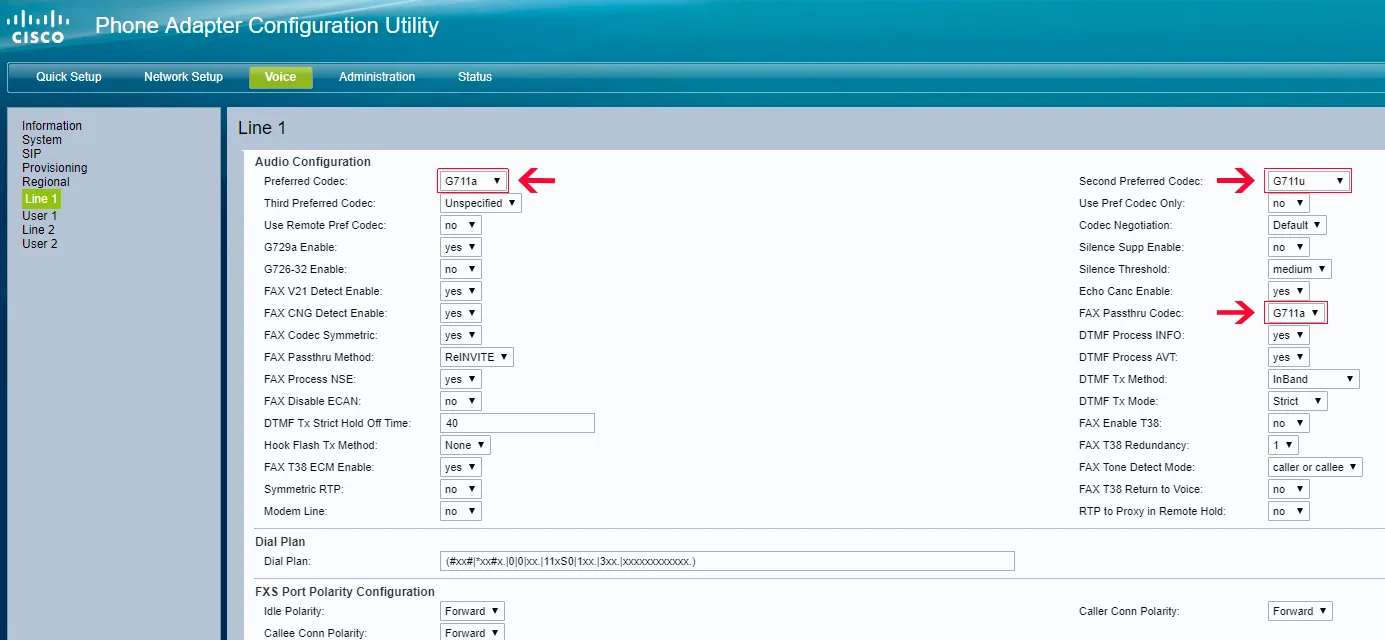Change the FAX Passthru Codec dropdown

pyautogui.click(x=1296, y=313)
